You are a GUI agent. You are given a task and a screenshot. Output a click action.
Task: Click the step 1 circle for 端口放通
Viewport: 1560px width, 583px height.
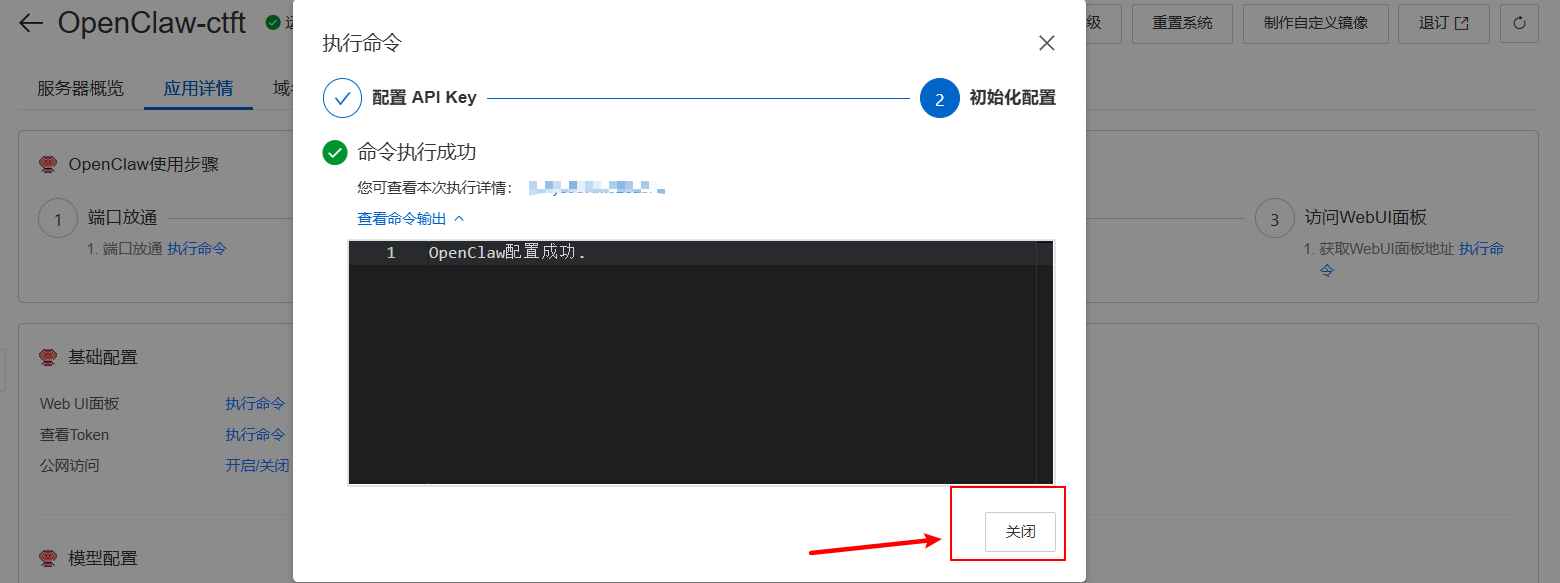[x=58, y=219]
